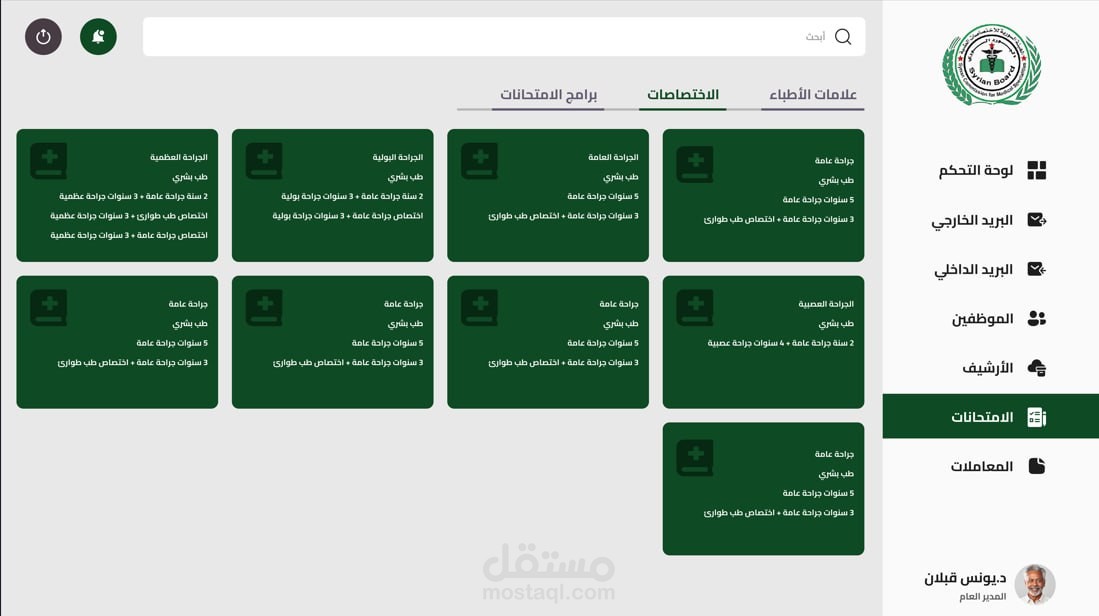Image resolution: width=1099 pixels, height=616 pixels.
Task: Switch to الاختصاصات tab
Action: (683, 95)
